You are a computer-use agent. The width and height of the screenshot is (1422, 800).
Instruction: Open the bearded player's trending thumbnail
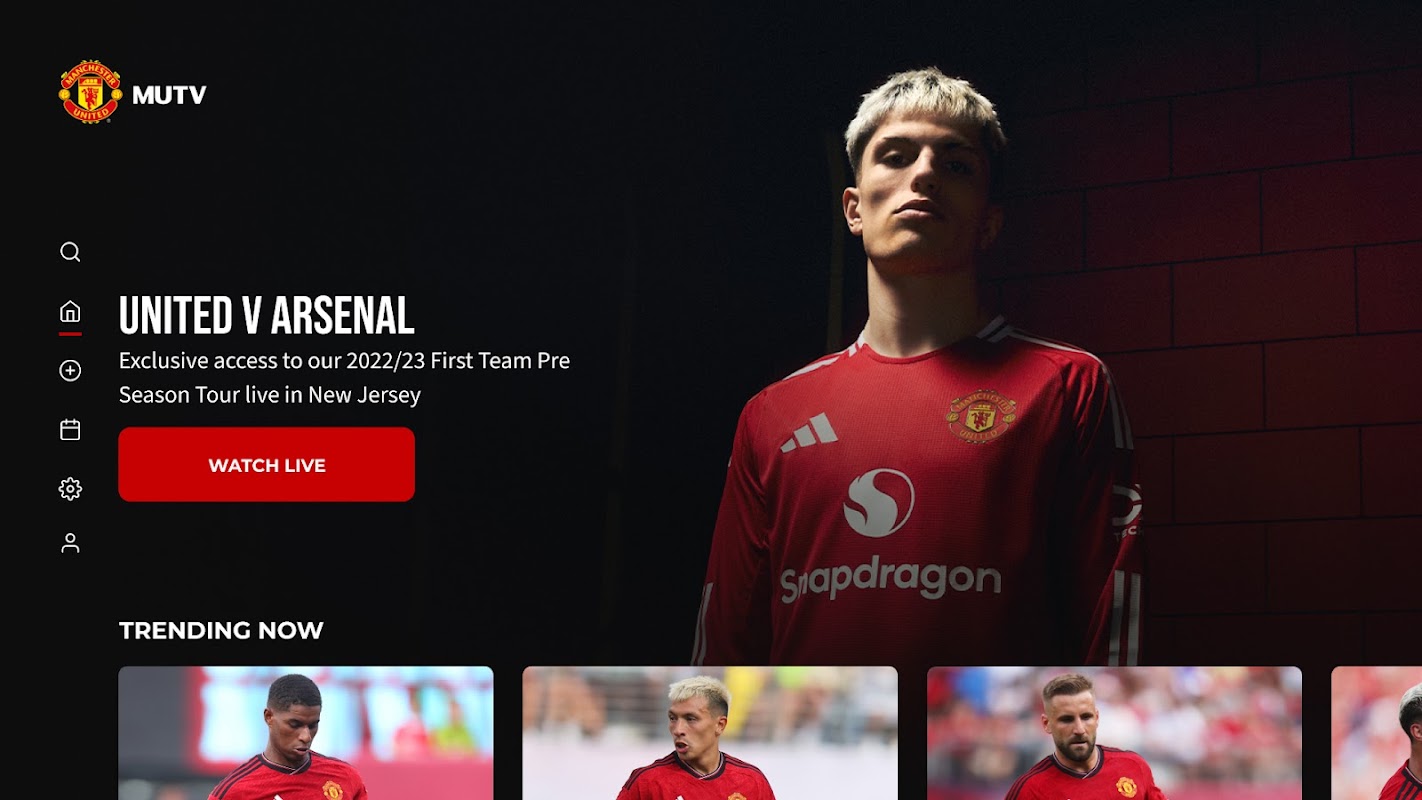(x=1114, y=733)
